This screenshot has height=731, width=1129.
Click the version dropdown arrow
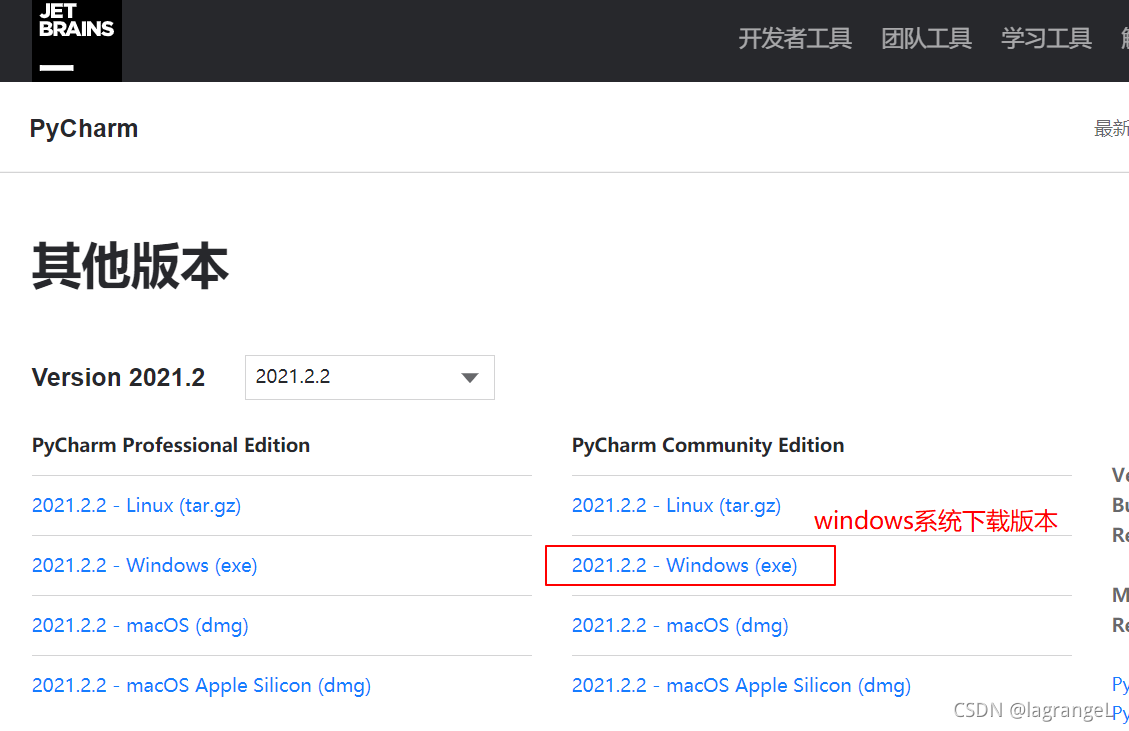pos(470,377)
